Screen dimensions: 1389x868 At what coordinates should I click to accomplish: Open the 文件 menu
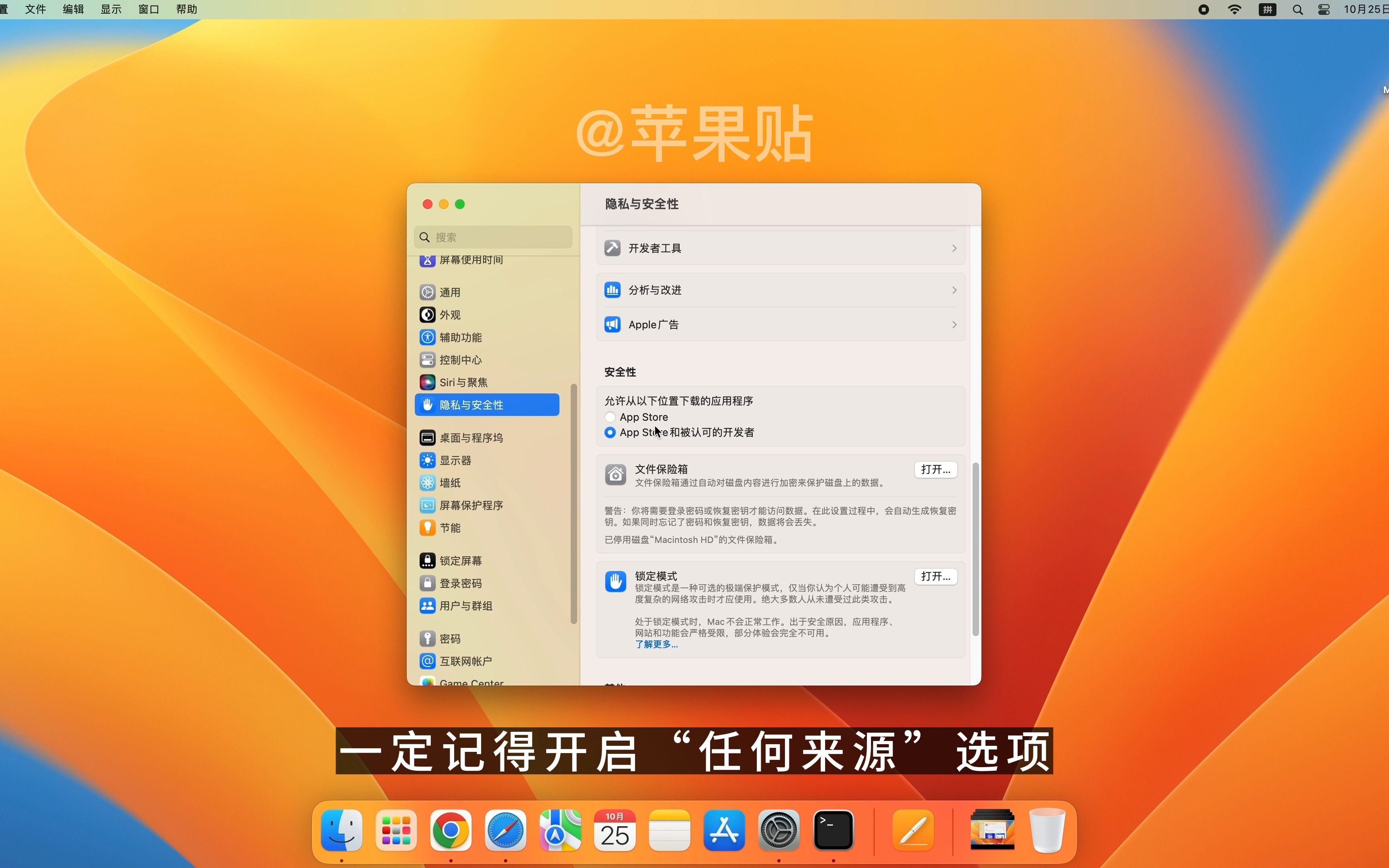click(x=36, y=9)
